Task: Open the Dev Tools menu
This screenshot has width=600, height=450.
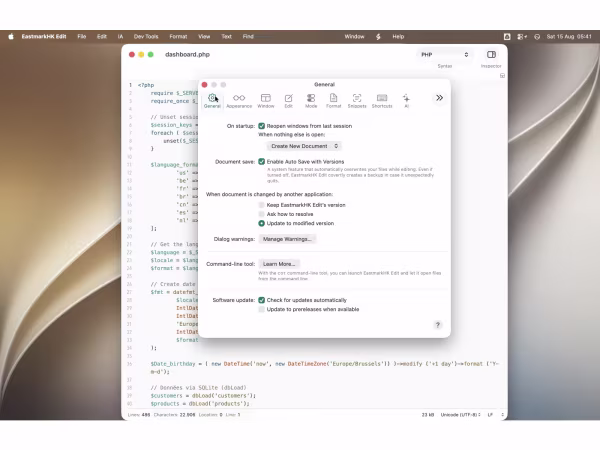Action: 146,37
